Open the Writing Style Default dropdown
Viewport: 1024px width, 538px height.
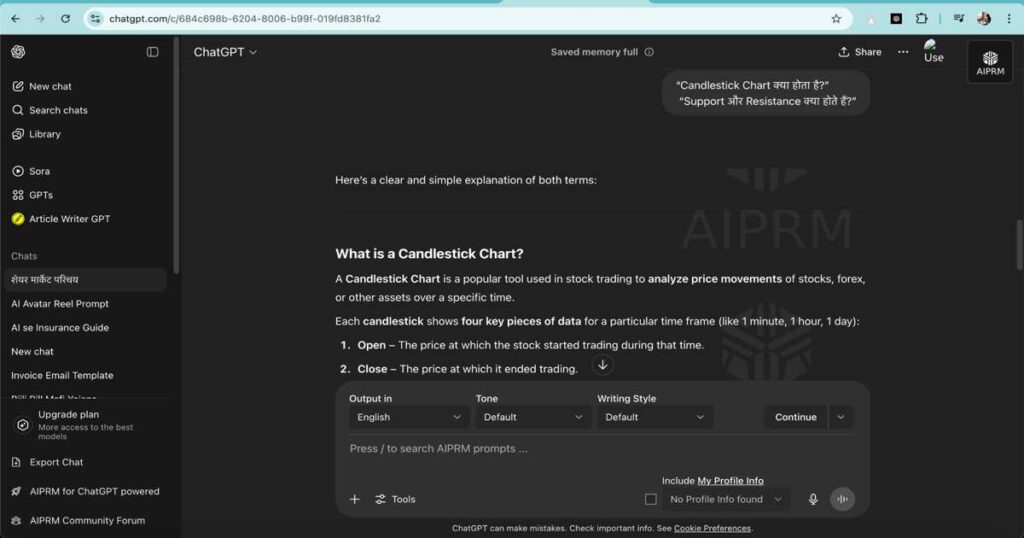click(x=654, y=417)
